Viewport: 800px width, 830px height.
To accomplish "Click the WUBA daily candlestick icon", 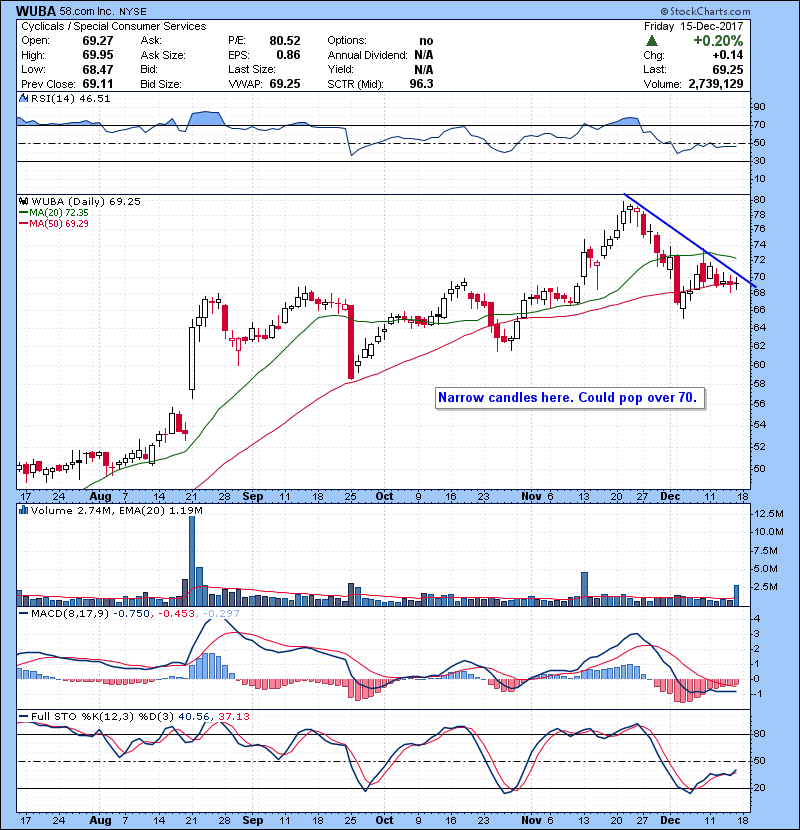I will (x=23, y=201).
